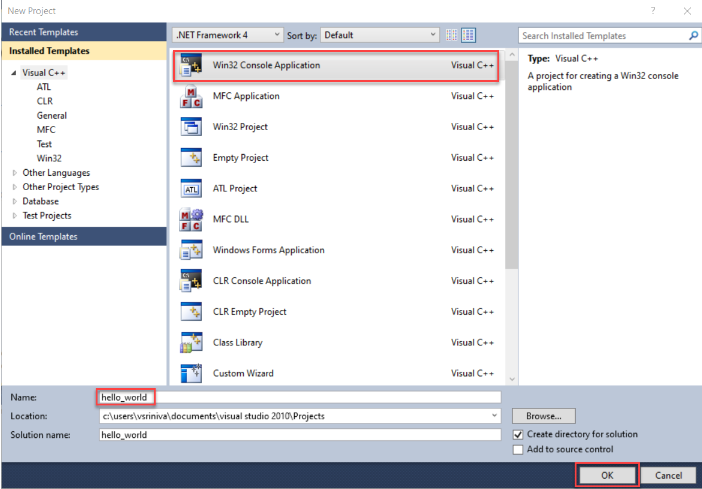
Task: Click the Class Library template icon
Action: coord(191,343)
